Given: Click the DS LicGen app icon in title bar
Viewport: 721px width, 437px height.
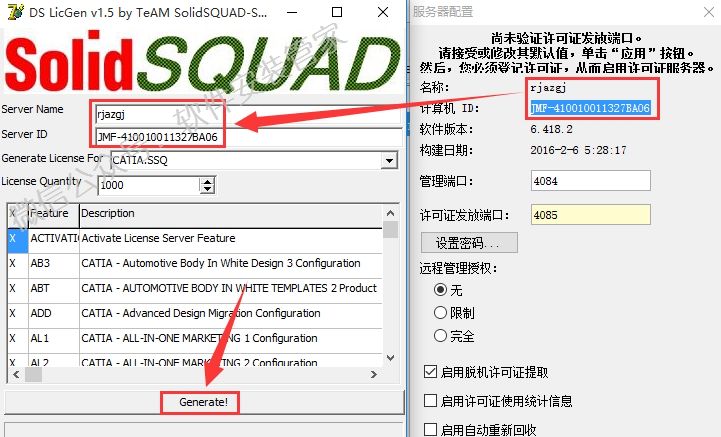Looking at the screenshot, I should (16, 12).
